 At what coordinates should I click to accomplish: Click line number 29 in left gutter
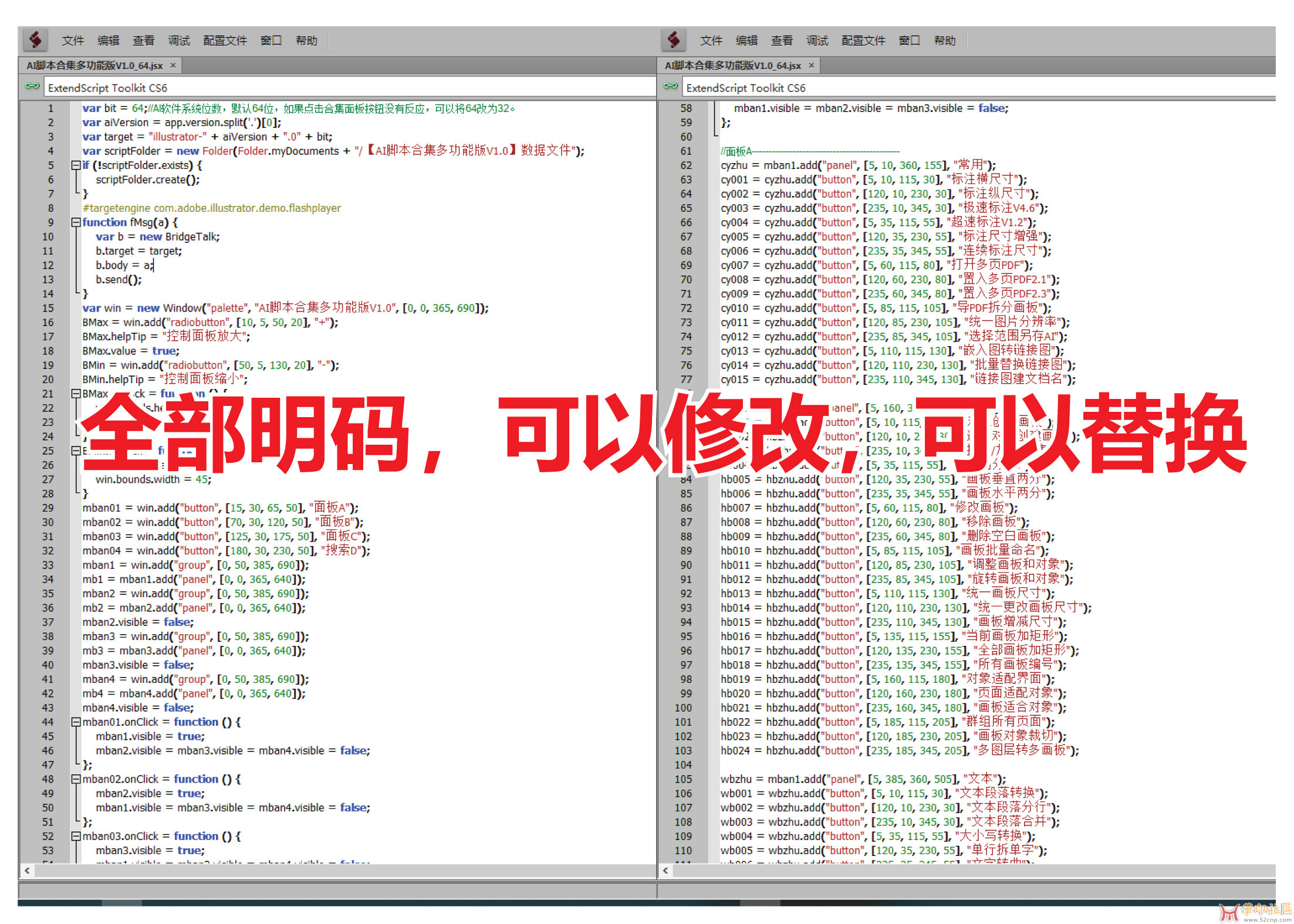coord(48,507)
